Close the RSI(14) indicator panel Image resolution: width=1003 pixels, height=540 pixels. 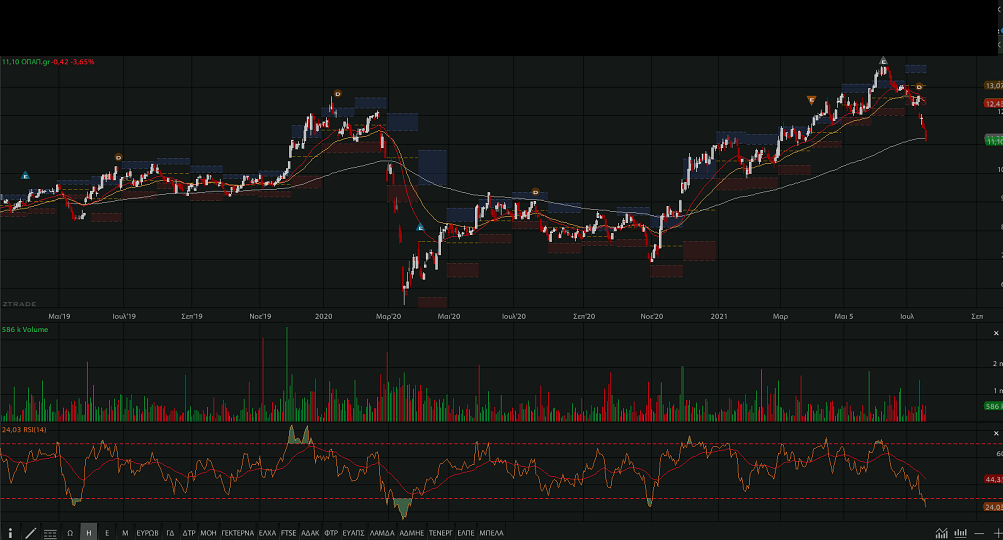point(996,432)
